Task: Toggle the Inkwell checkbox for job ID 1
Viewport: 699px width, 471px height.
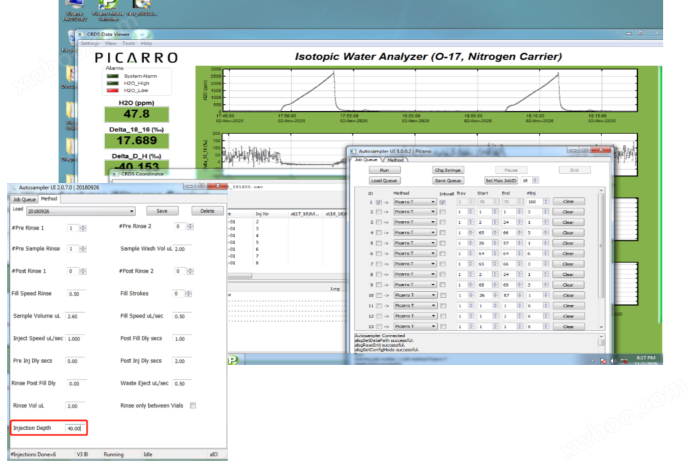Action: (x=443, y=202)
